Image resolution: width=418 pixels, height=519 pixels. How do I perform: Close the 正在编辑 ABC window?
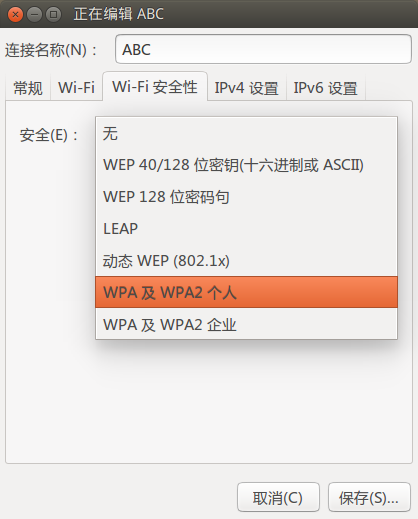pos(15,14)
